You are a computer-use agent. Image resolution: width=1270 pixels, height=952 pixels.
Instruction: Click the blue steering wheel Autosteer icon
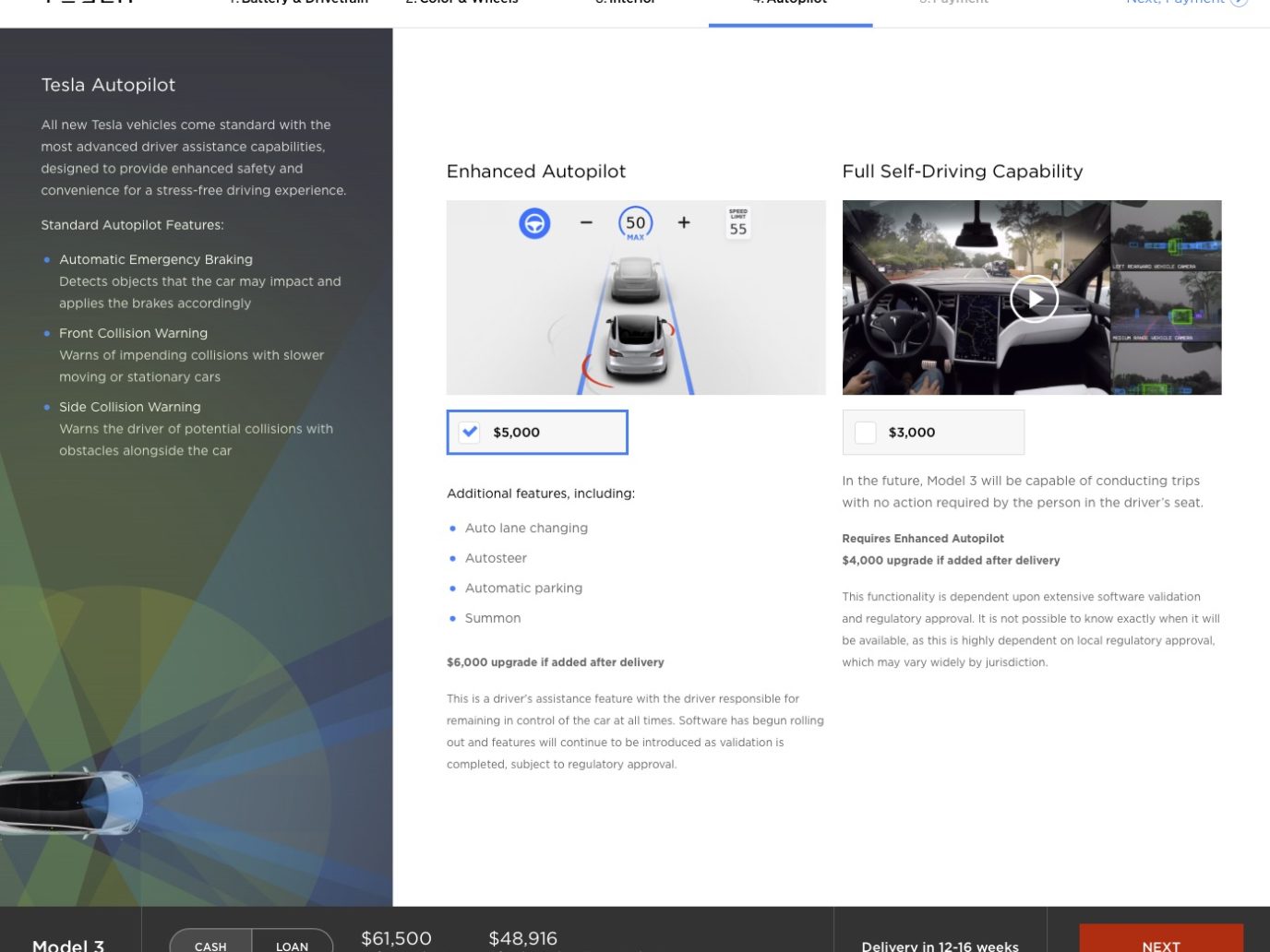click(534, 223)
